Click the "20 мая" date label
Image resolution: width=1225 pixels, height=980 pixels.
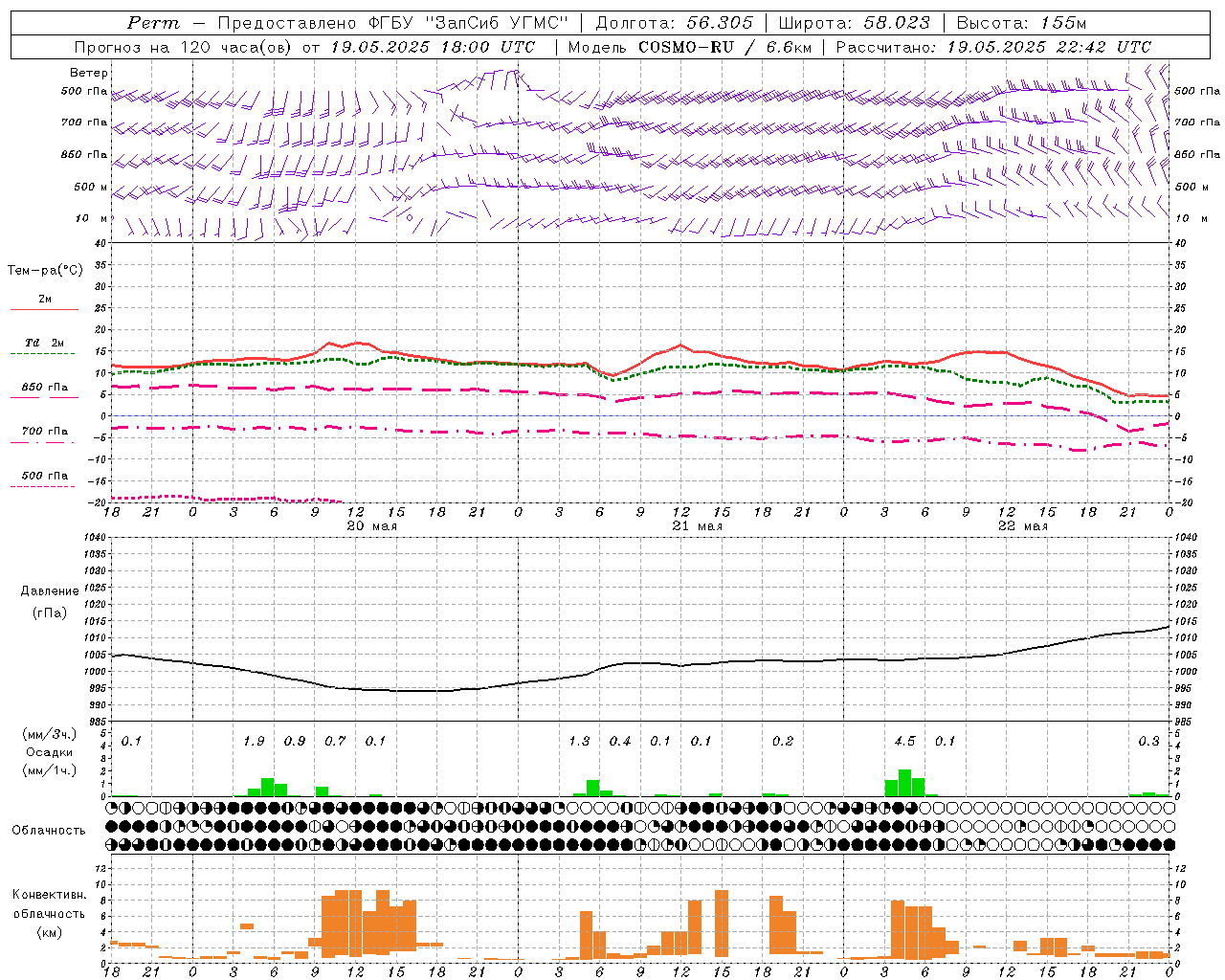[x=371, y=526]
